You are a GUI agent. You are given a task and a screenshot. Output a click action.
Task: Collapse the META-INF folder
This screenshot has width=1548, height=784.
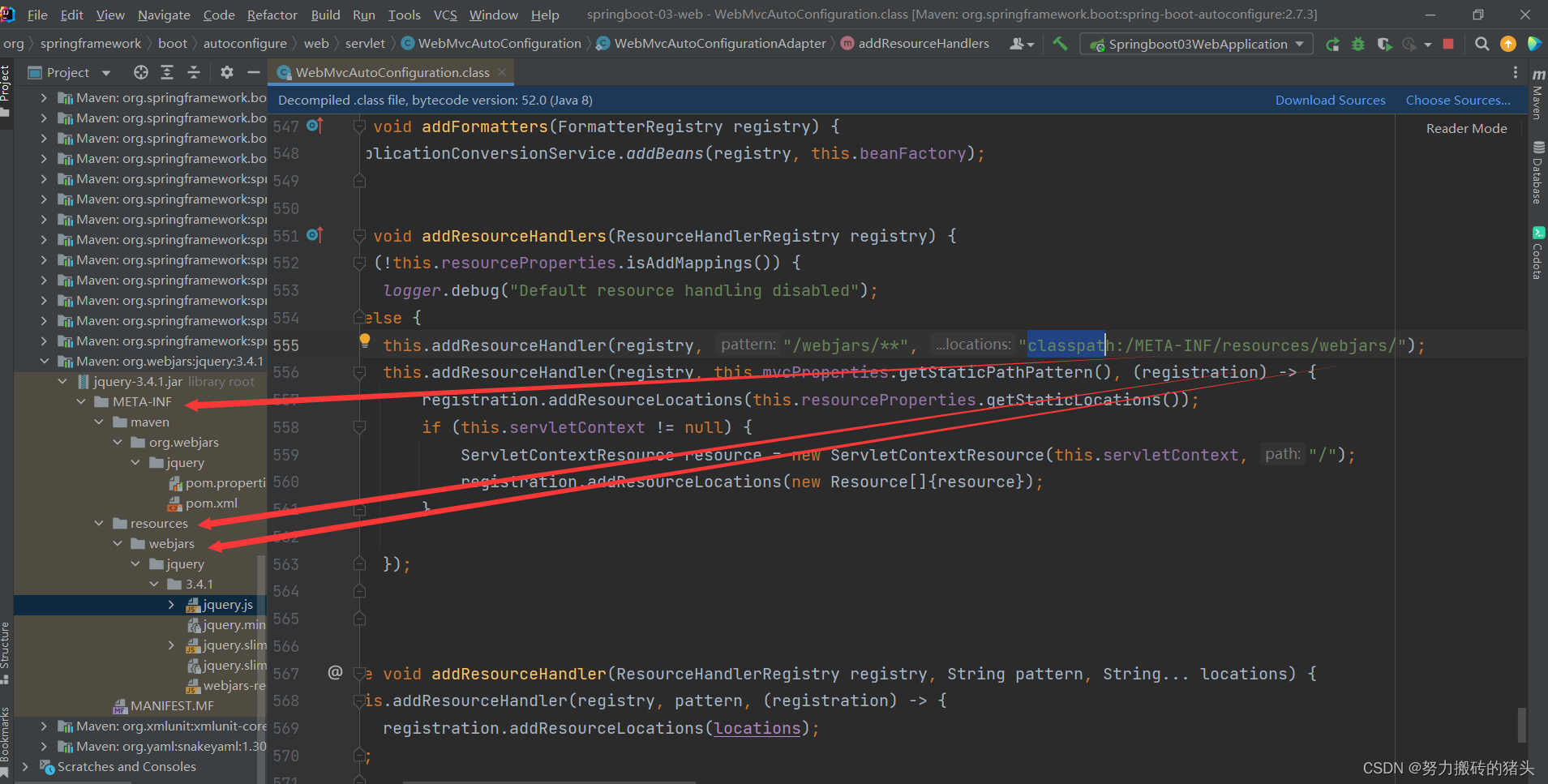81,401
